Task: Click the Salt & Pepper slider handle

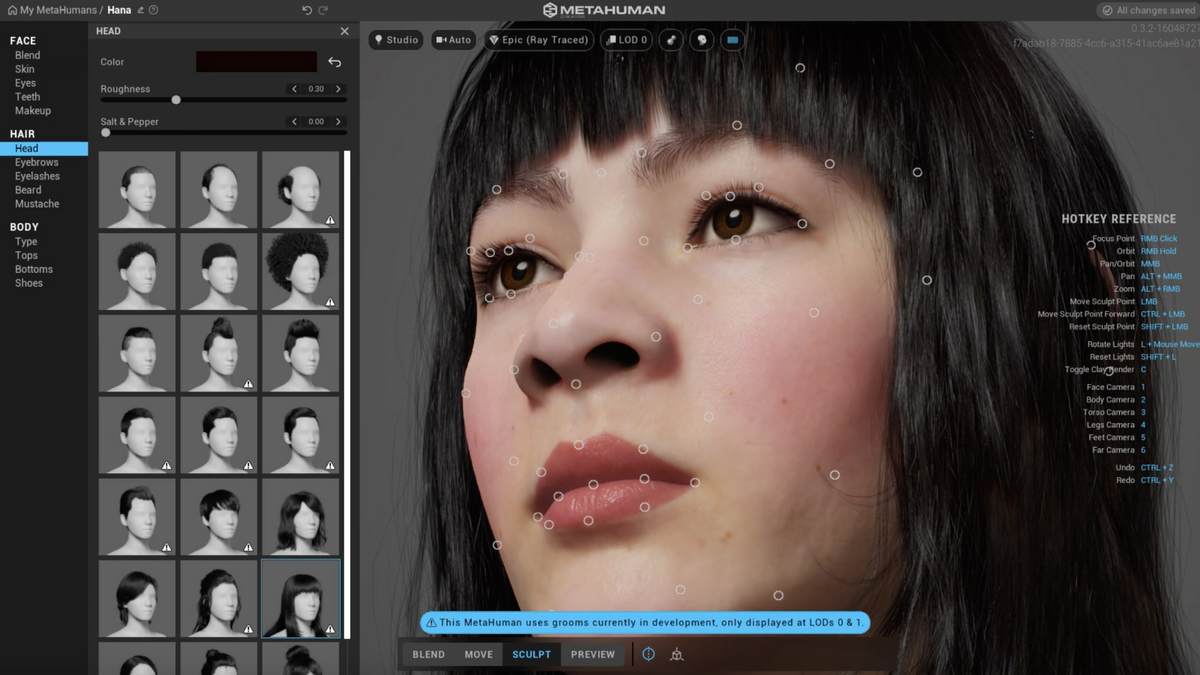Action: tap(106, 132)
